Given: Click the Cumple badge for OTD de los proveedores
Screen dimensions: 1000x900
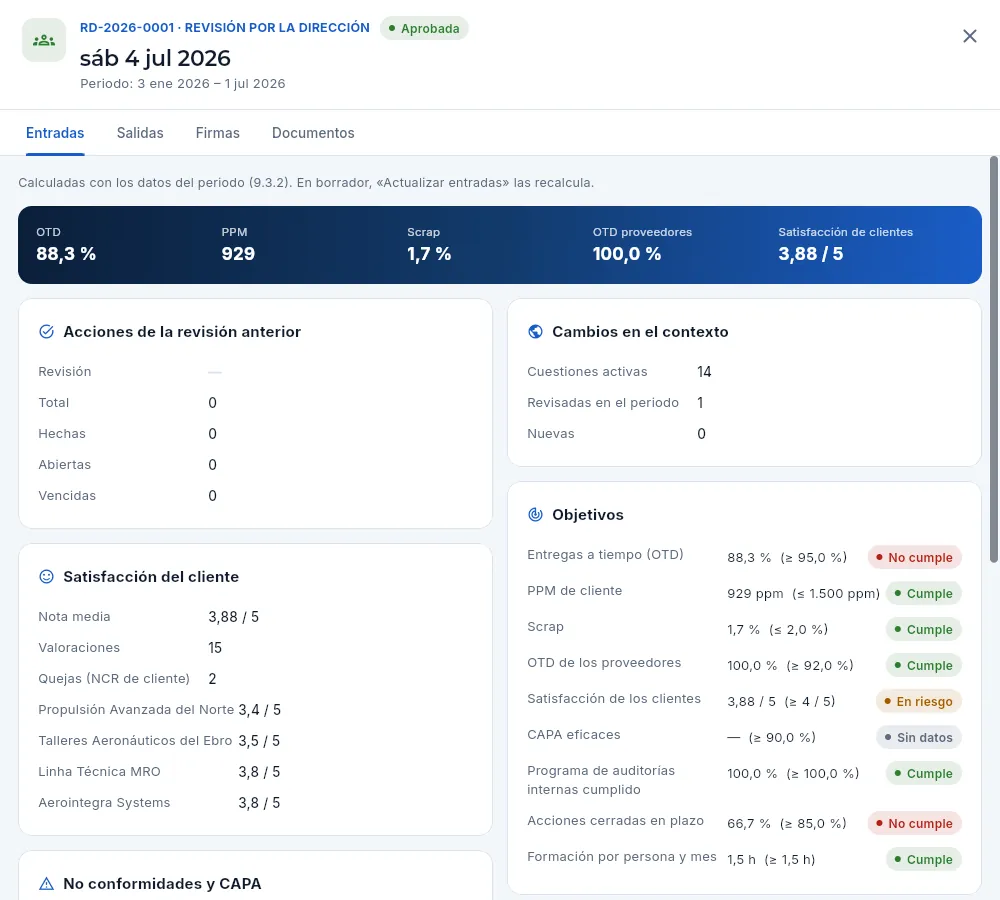Looking at the screenshot, I should (x=923, y=666).
